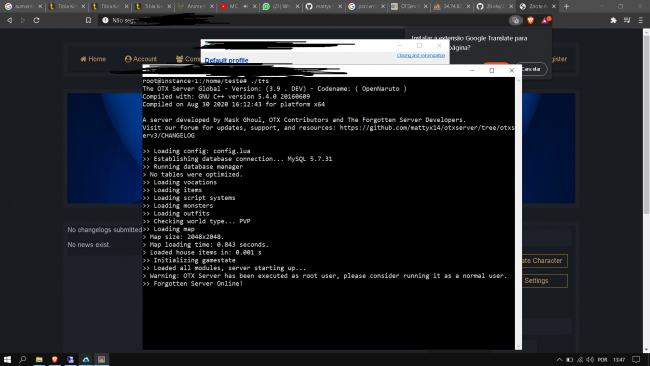Open File Explorer from taskbar
This screenshot has height=366, width=650.
coord(39,359)
